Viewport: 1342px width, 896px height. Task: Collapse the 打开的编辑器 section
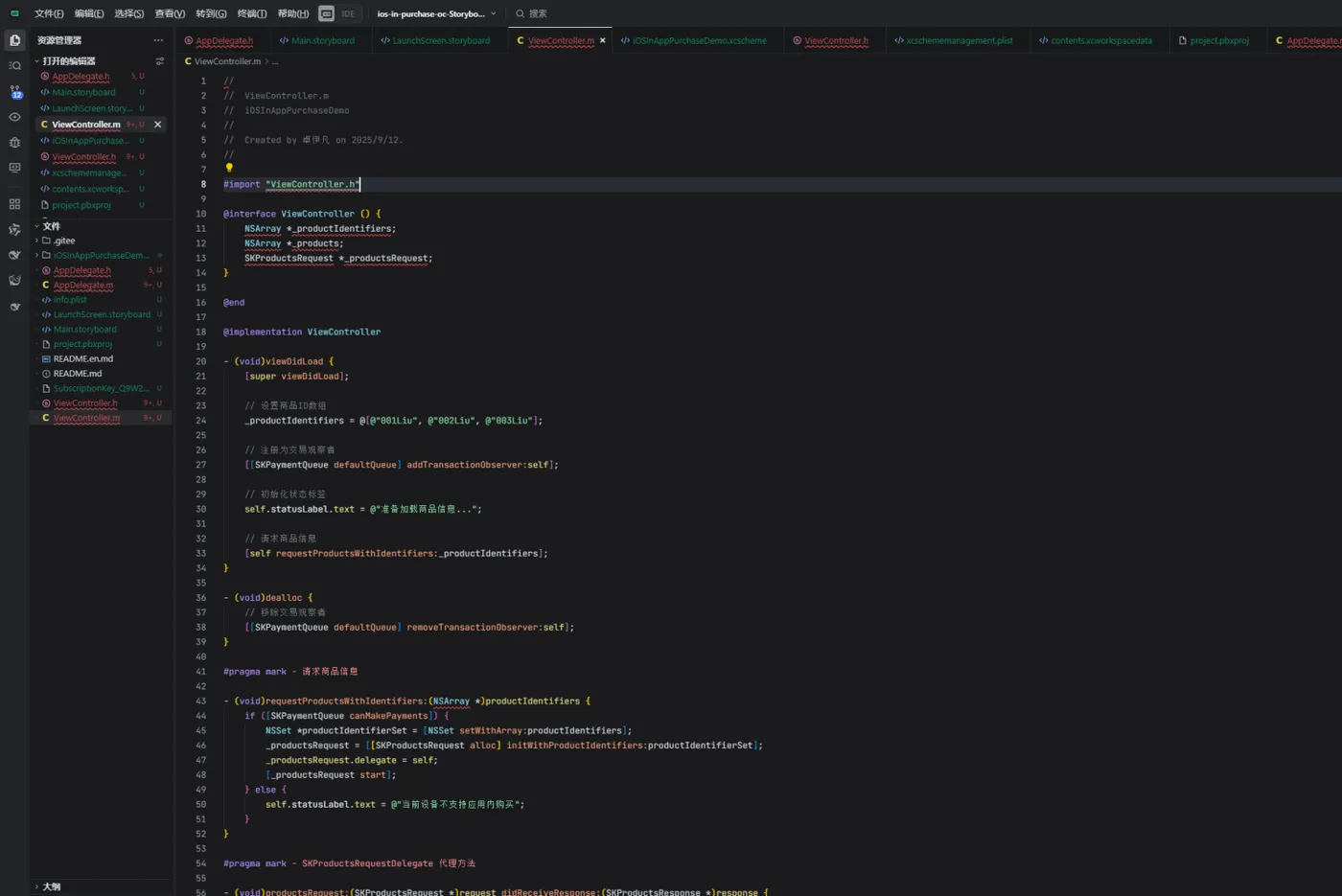click(x=68, y=61)
